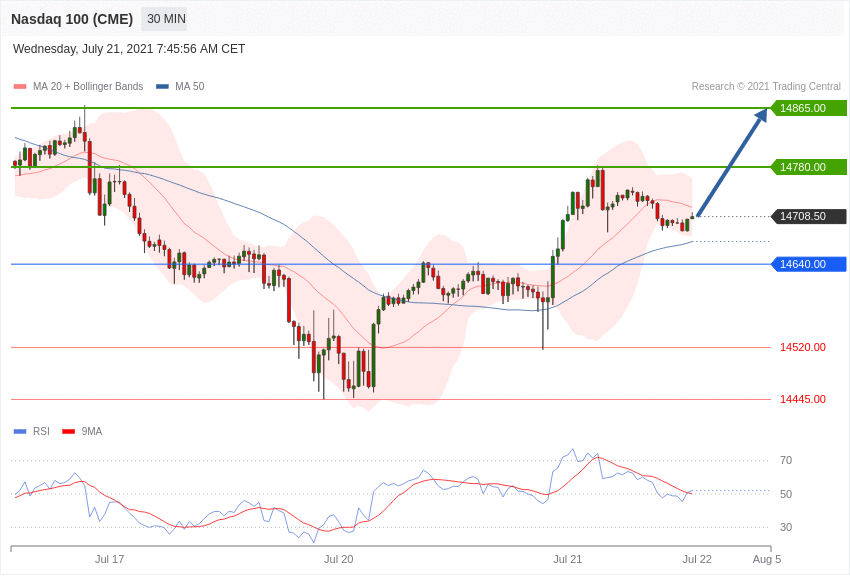Click the blue RSI legend swatch

pyautogui.click(x=20, y=432)
